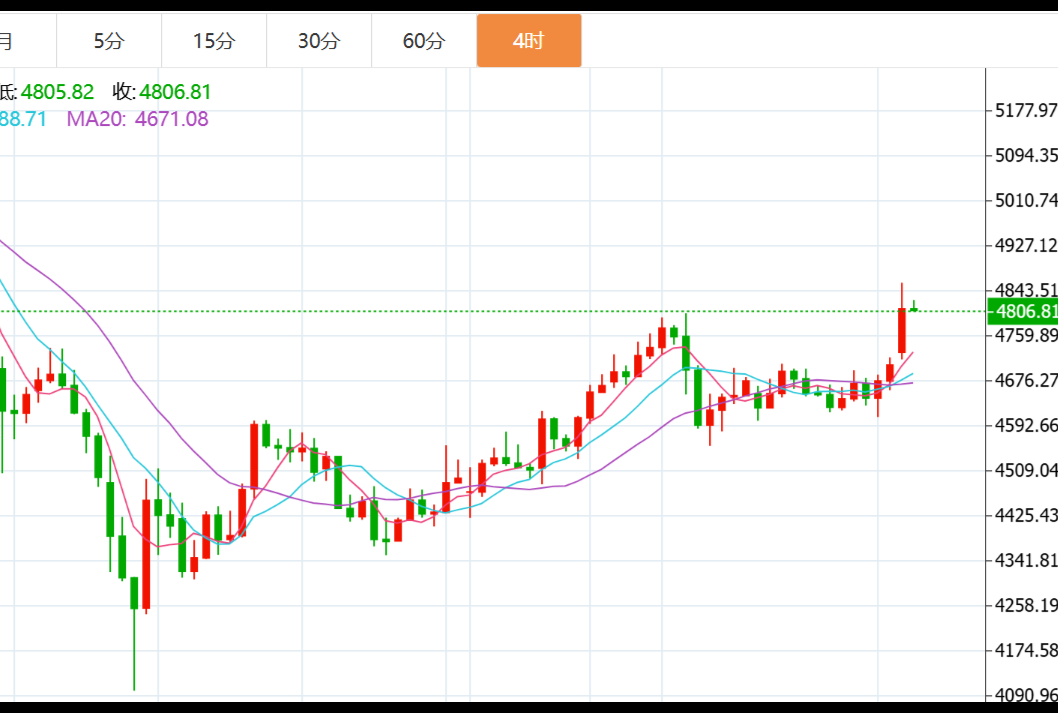Viewport: 1058px width, 713px height.
Task: Click the MA20 4671.08 indicator label
Action: (137, 119)
